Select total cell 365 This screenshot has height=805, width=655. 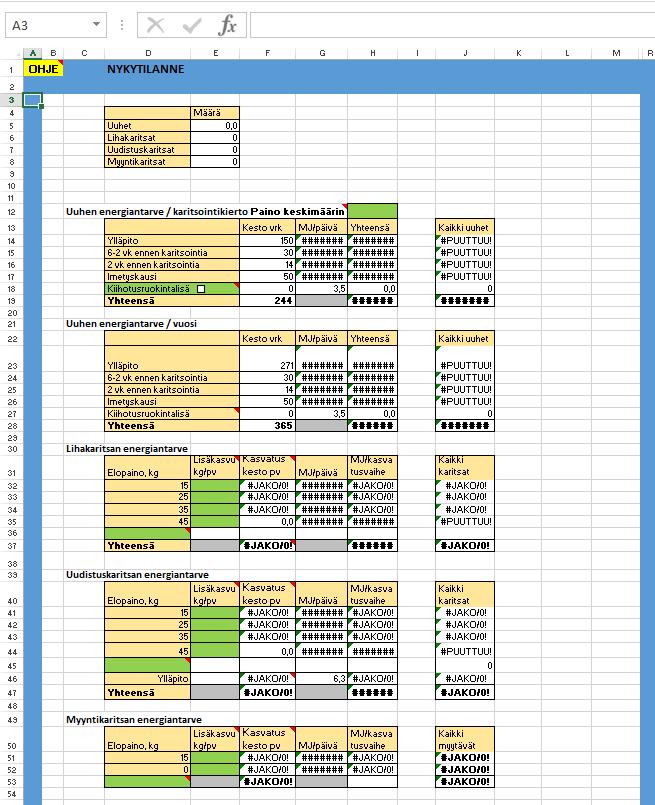coord(267,426)
